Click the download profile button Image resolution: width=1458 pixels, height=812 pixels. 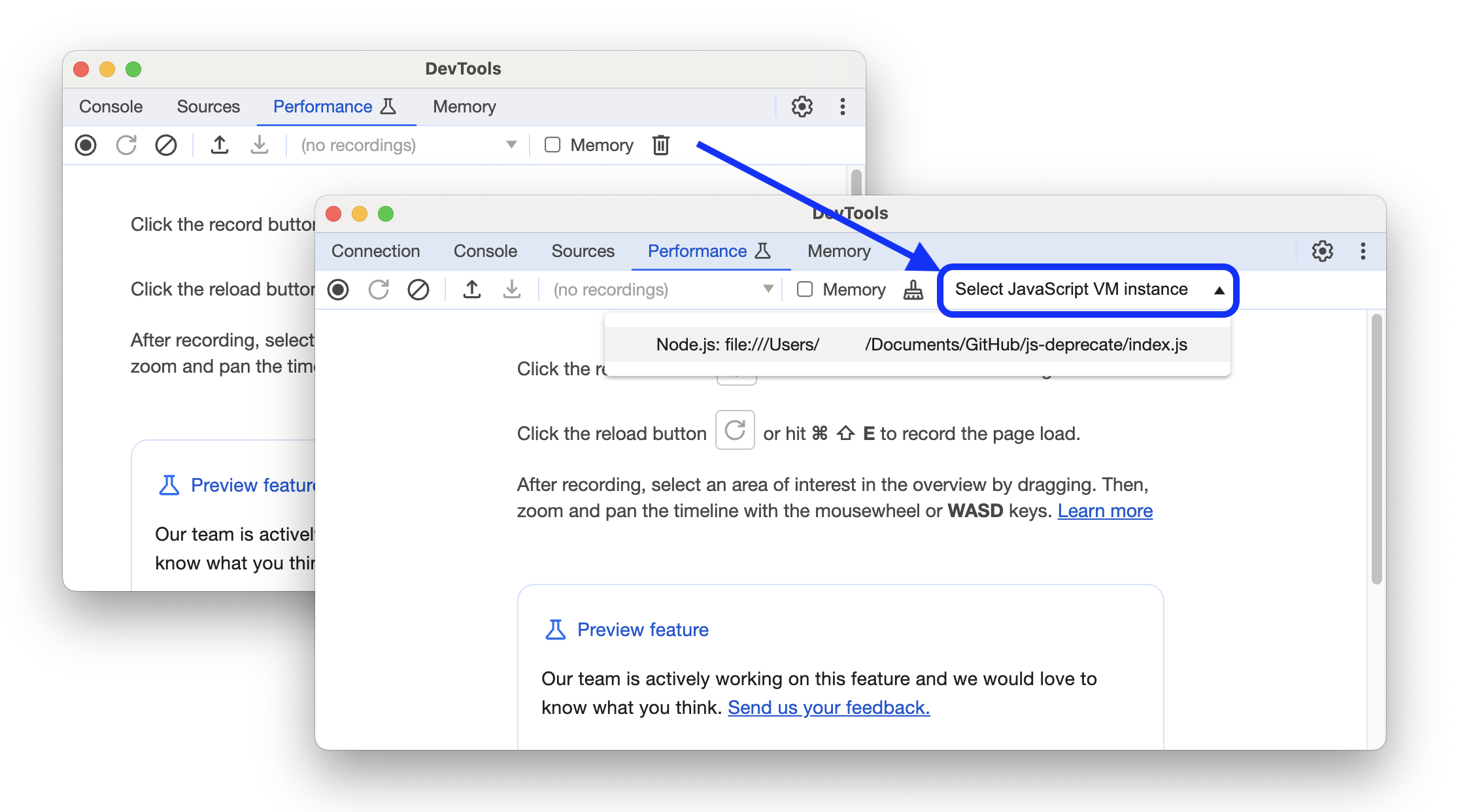(x=510, y=289)
